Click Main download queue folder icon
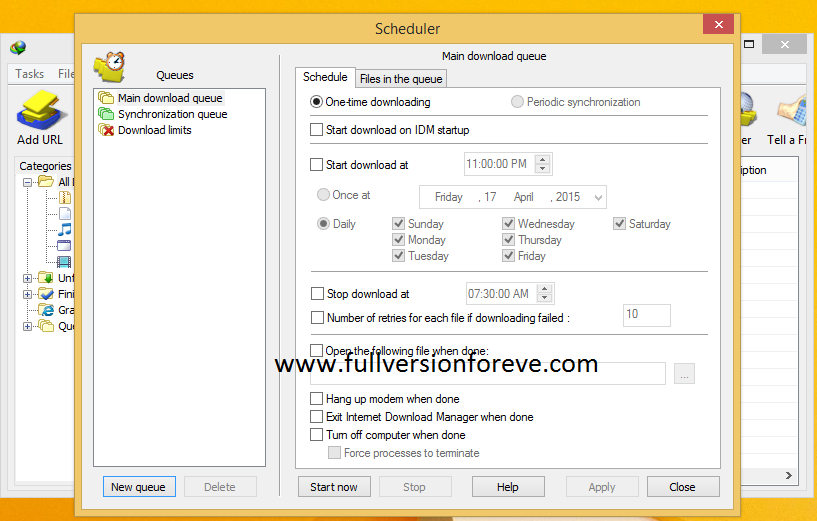Image resolution: width=817 pixels, height=521 pixels. click(106, 98)
